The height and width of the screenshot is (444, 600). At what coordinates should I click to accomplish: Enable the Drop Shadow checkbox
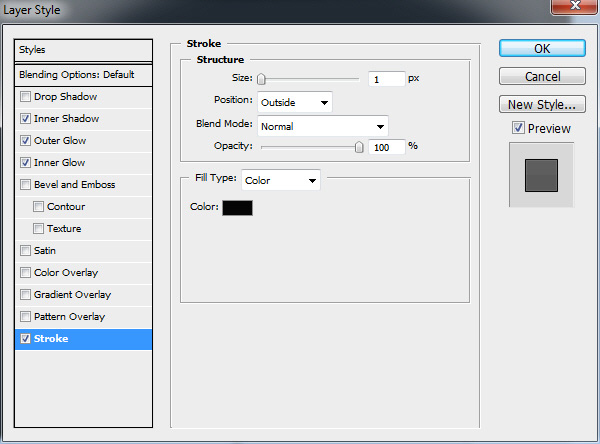25,96
